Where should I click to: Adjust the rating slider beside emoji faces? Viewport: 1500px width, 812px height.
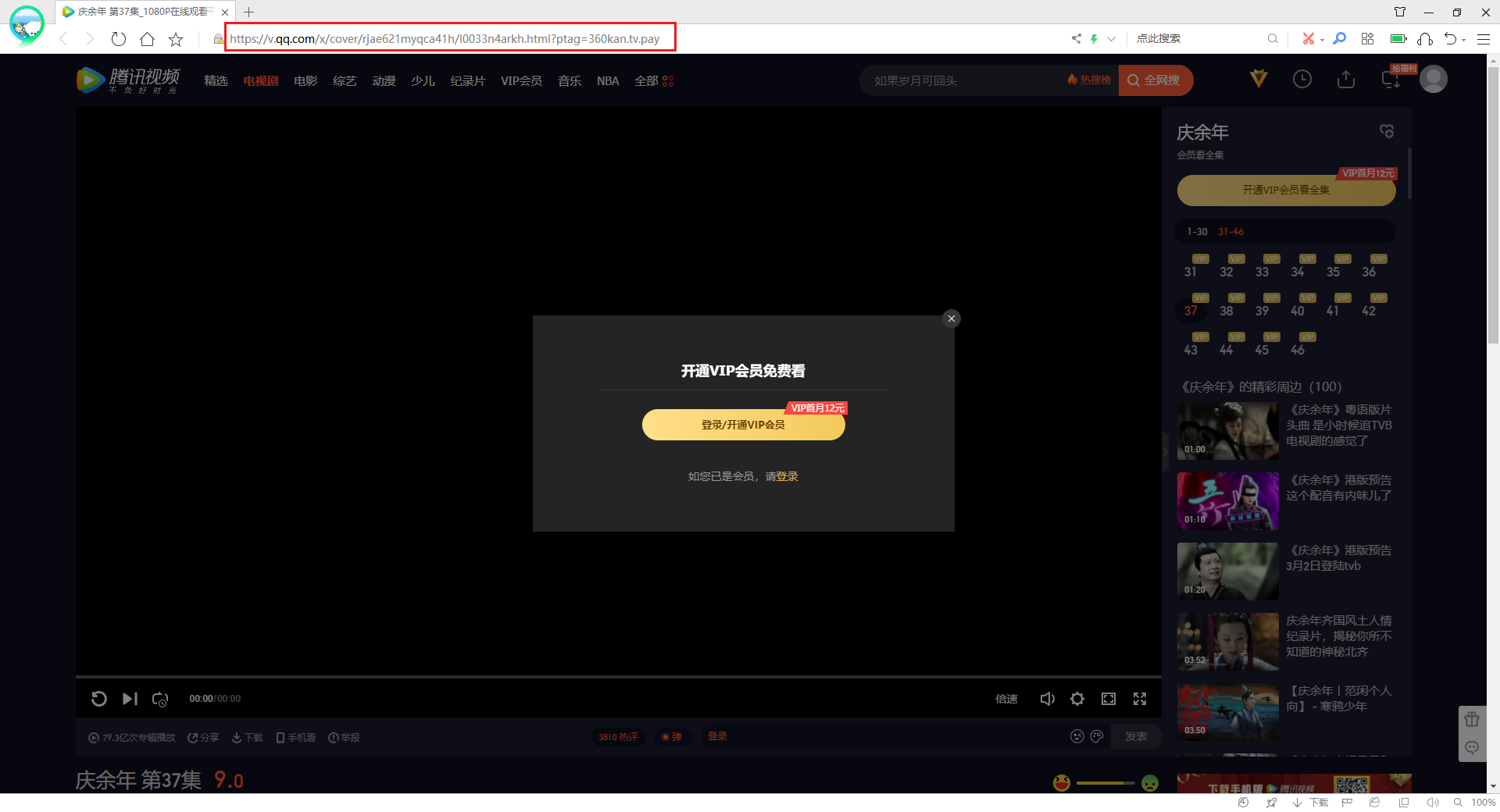click(1105, 782)
